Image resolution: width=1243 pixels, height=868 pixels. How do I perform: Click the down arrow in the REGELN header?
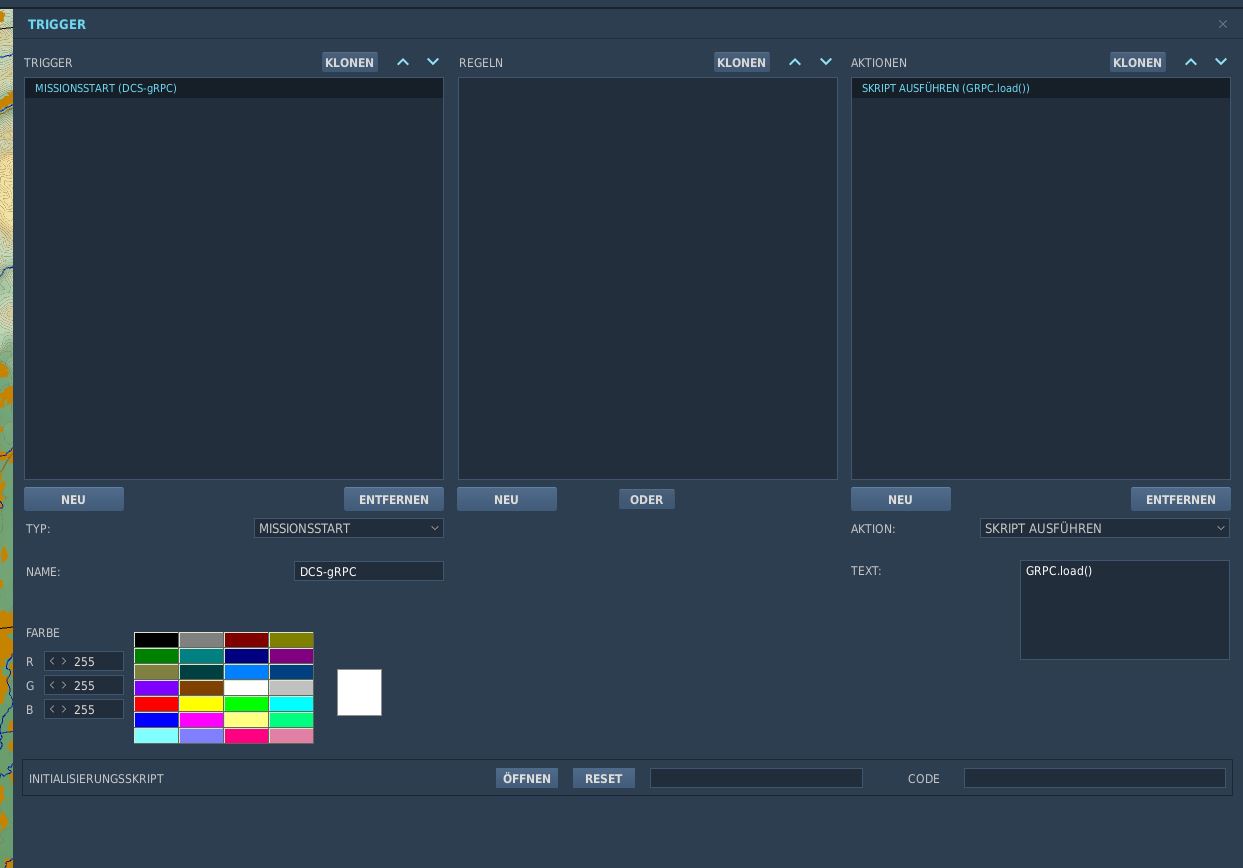[x=826, y=62]
